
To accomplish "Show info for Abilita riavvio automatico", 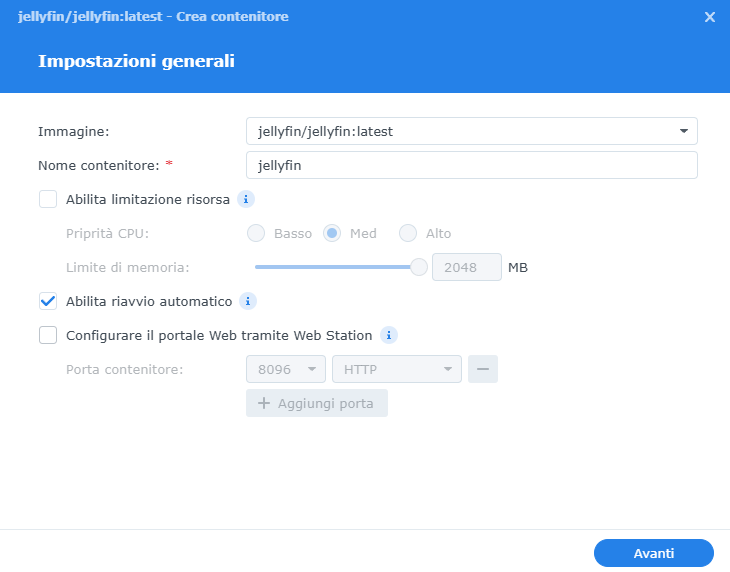I will point(248,301).
